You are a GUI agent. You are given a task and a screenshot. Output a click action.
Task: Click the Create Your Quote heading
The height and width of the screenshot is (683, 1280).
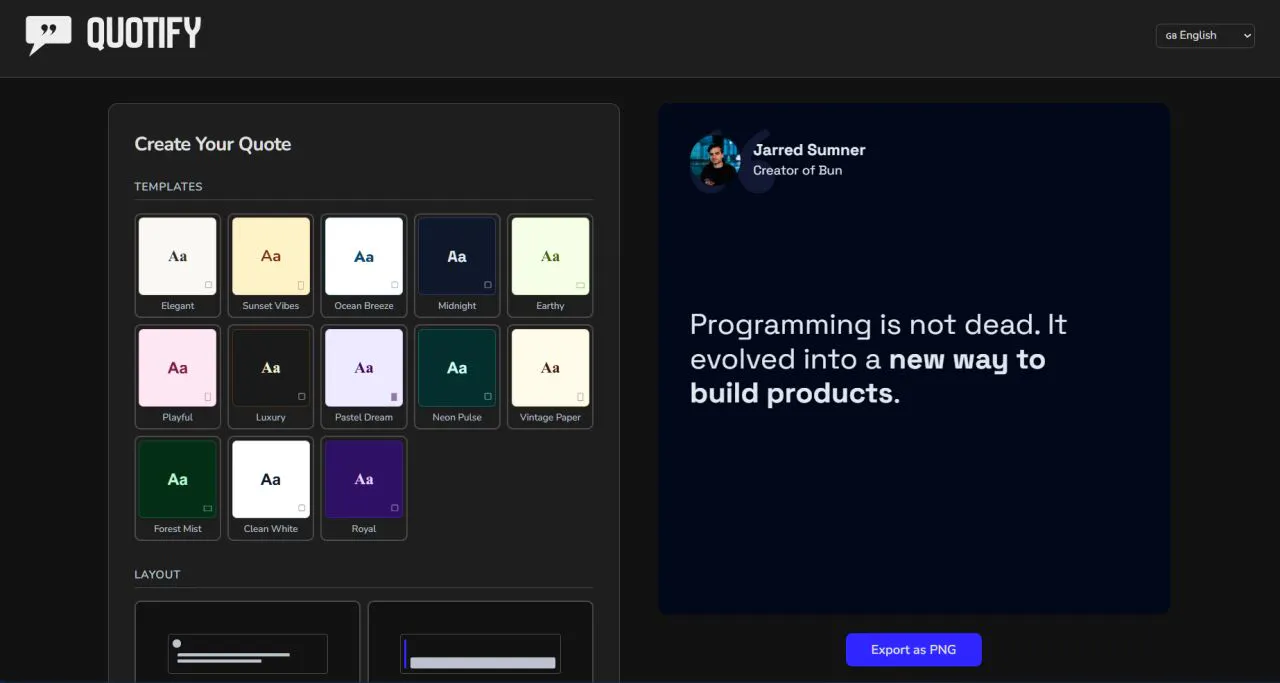point(213,144)
